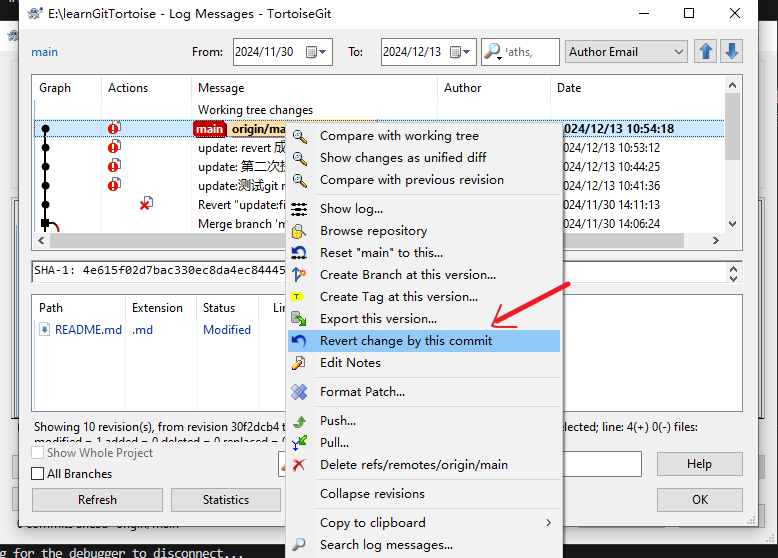Image resolution: width=778 pixels, height=558 pixels.
Task: Click the main branch link
Action: tap(45, 52)
